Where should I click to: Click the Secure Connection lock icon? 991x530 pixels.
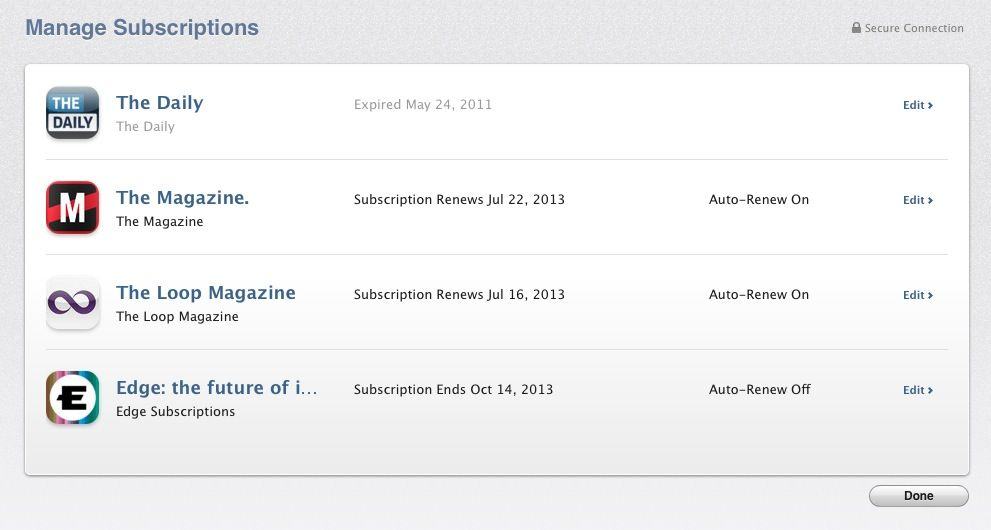click(x=856, y=28)
